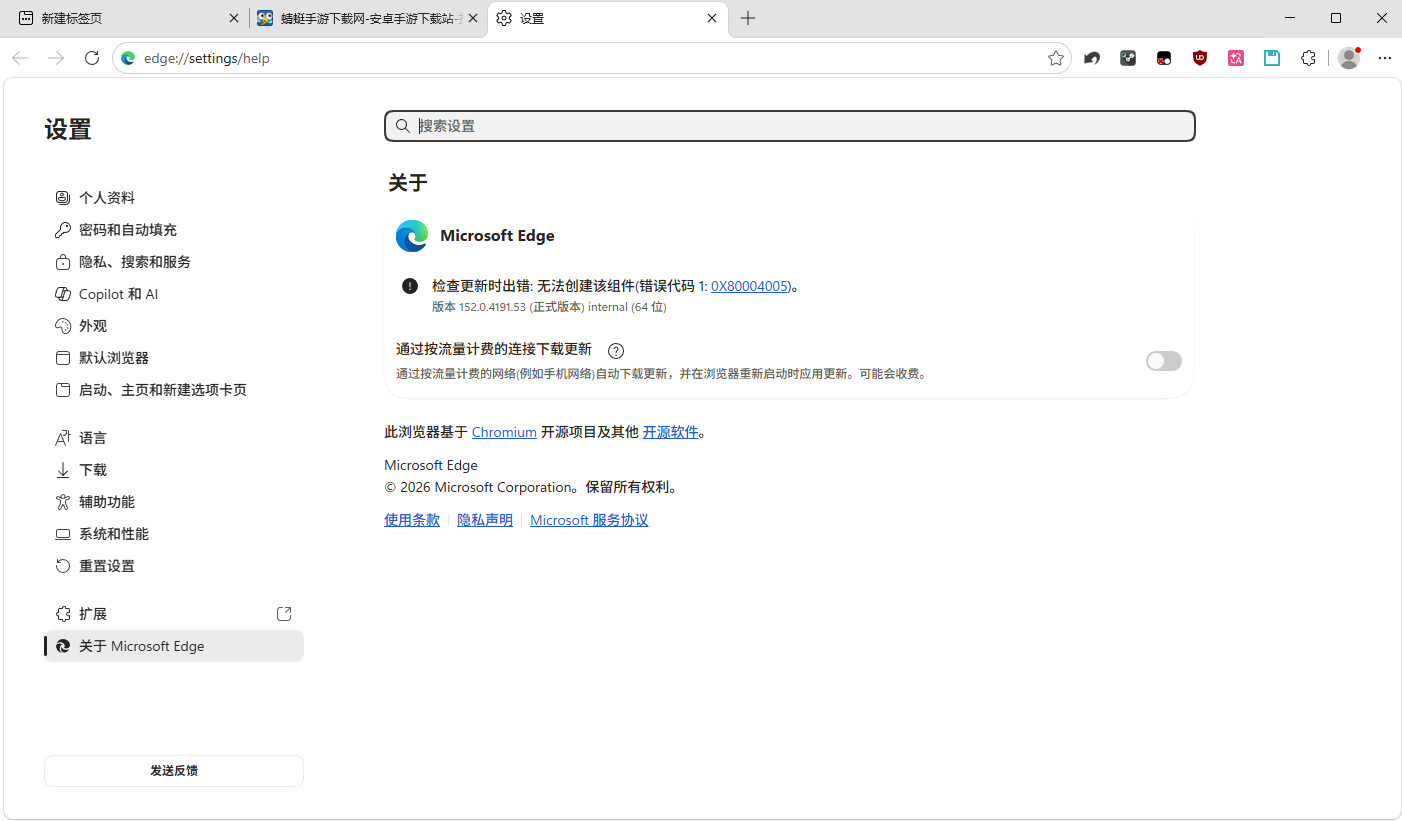Open the pink translate extension icon

(1236, 58)
